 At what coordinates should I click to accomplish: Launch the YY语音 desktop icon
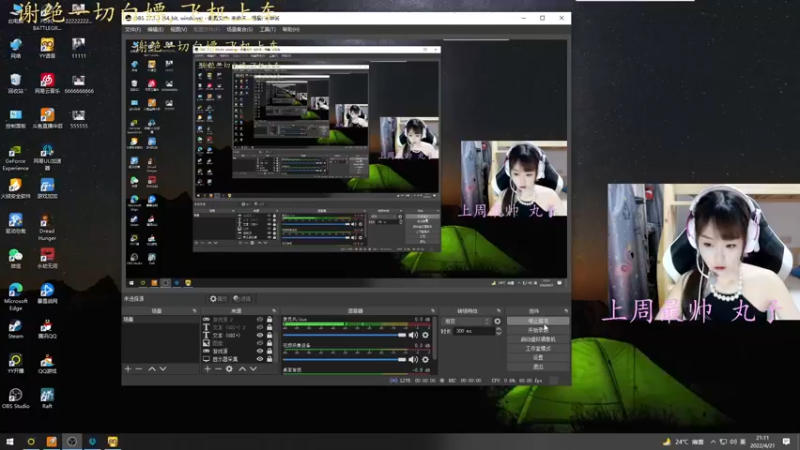tap(47, 48)
